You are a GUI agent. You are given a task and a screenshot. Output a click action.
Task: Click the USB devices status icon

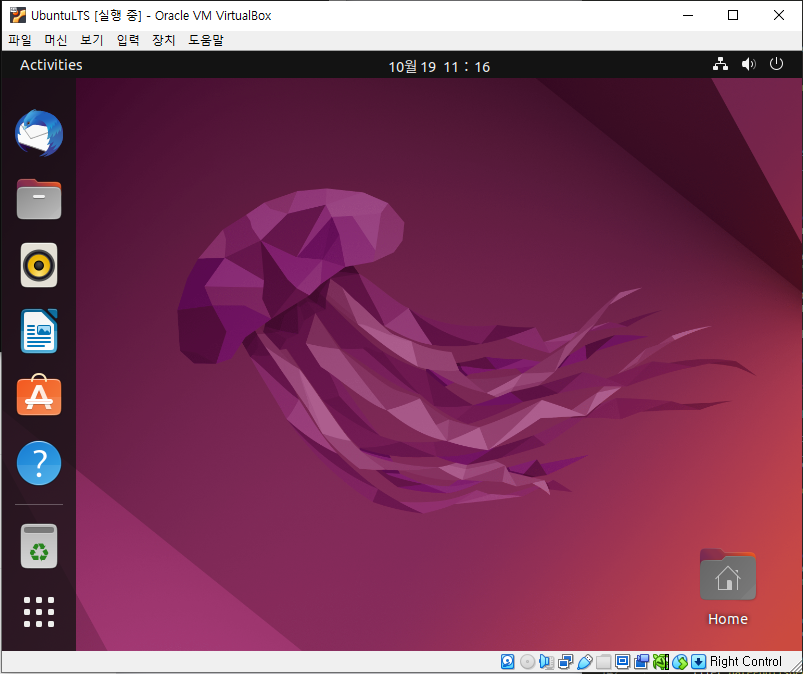585,662
